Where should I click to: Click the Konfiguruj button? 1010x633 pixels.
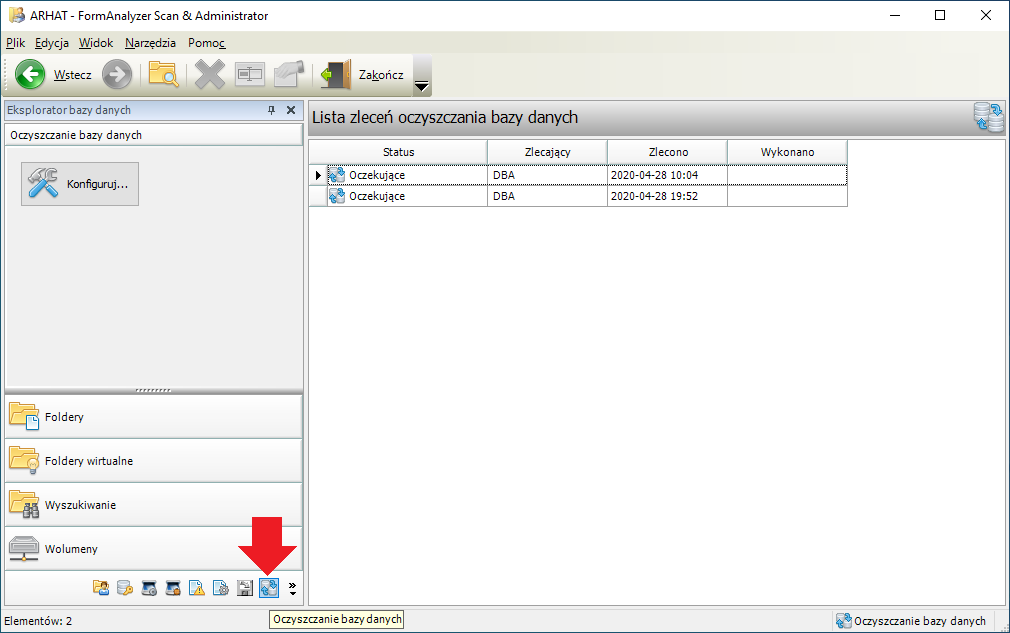(80, 183)
